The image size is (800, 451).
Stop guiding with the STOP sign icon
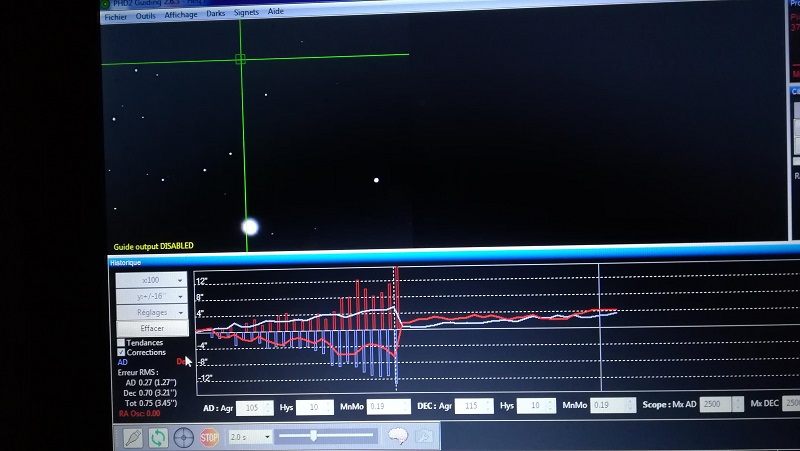(209, 438)
